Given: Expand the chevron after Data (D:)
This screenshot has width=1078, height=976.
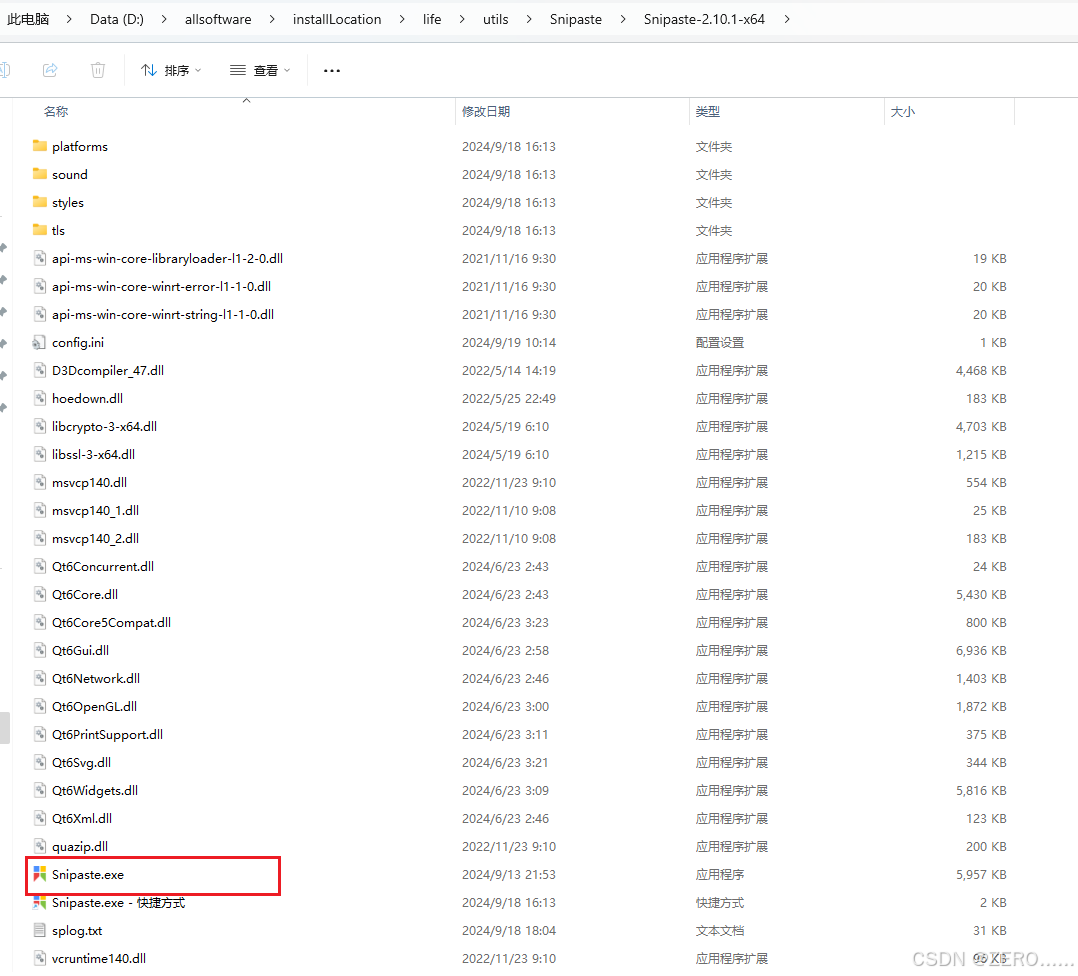Looking at the screenshot, I should click(164, 19).
